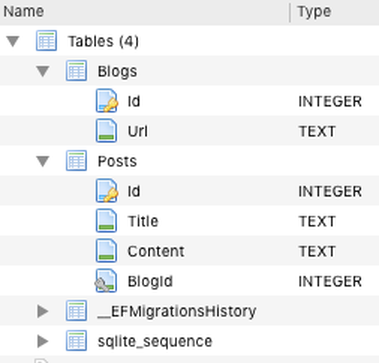Click the Title column field icon
379x363 pixels.
(107, 221)
